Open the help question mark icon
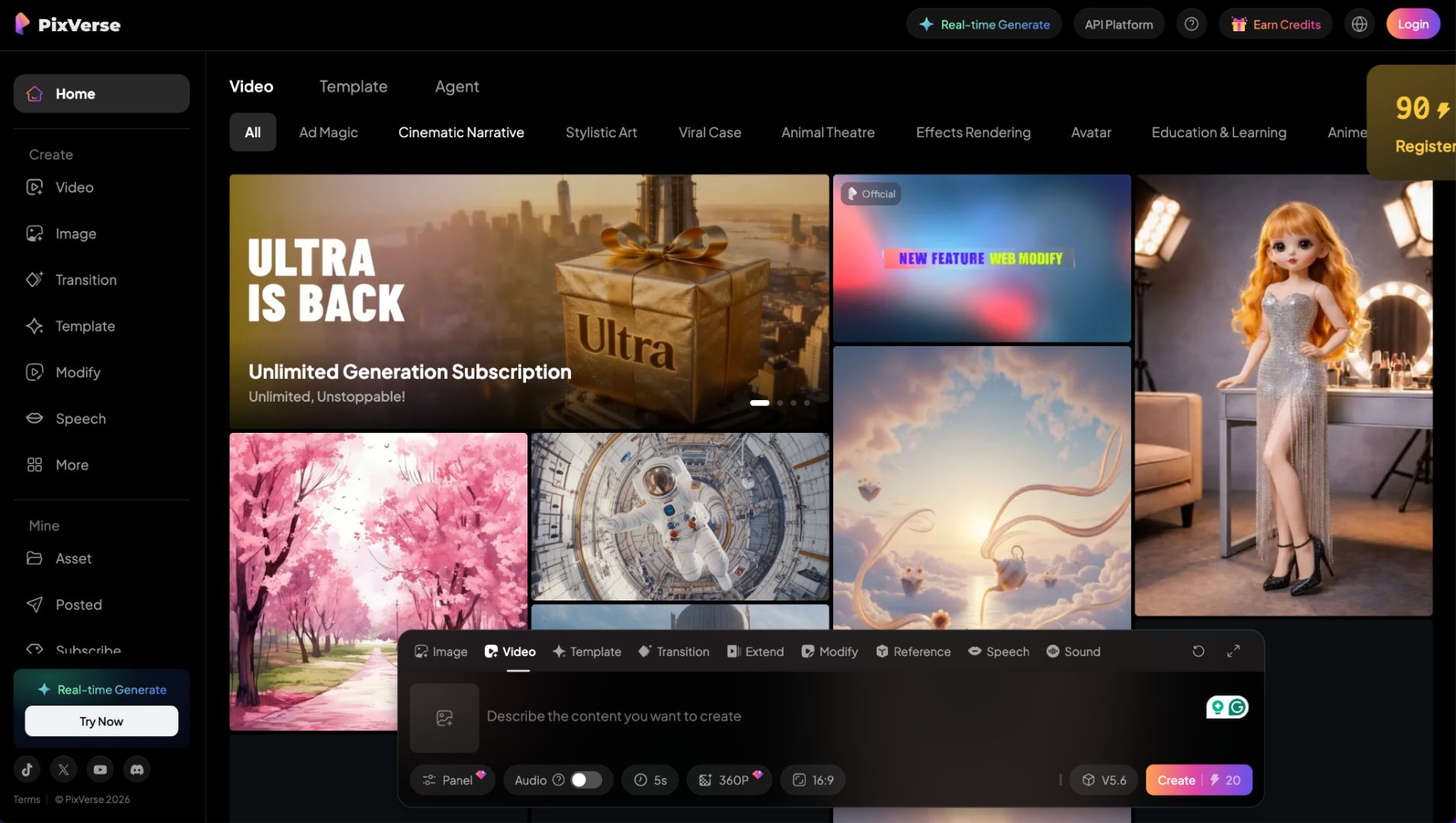 (x=1191, y=24)
